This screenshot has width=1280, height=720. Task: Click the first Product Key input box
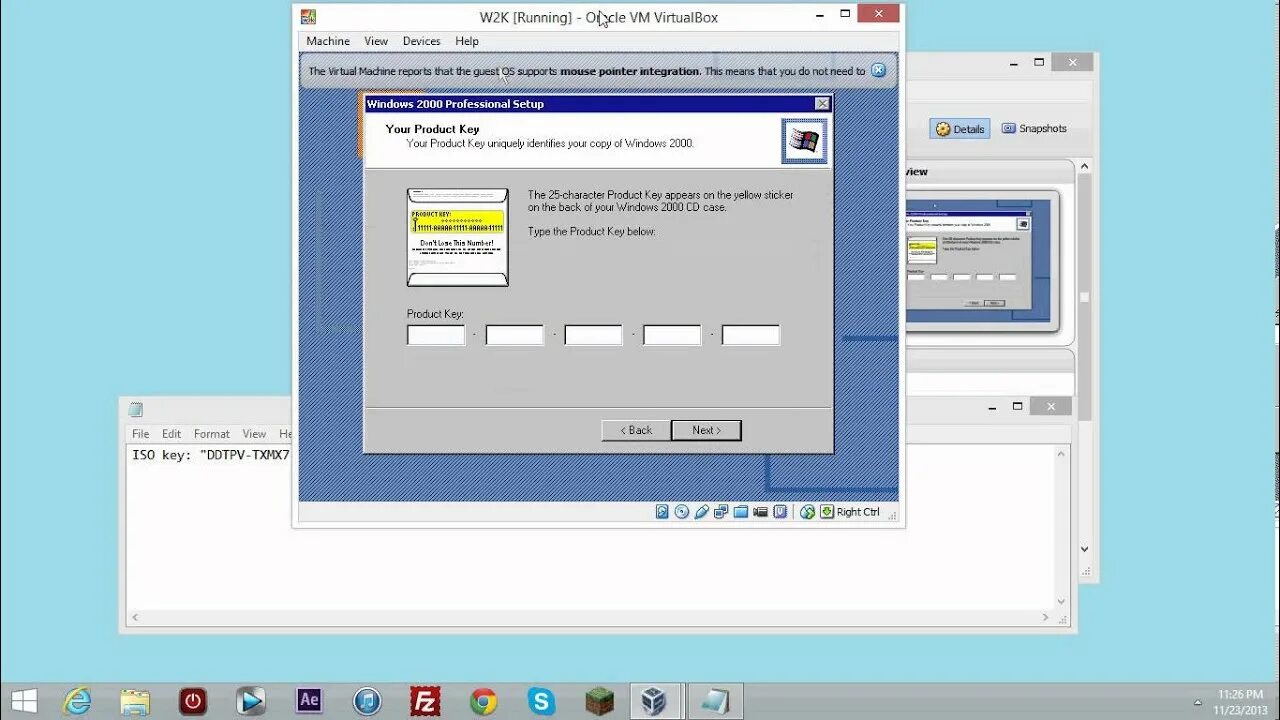[x=436, y=335]
